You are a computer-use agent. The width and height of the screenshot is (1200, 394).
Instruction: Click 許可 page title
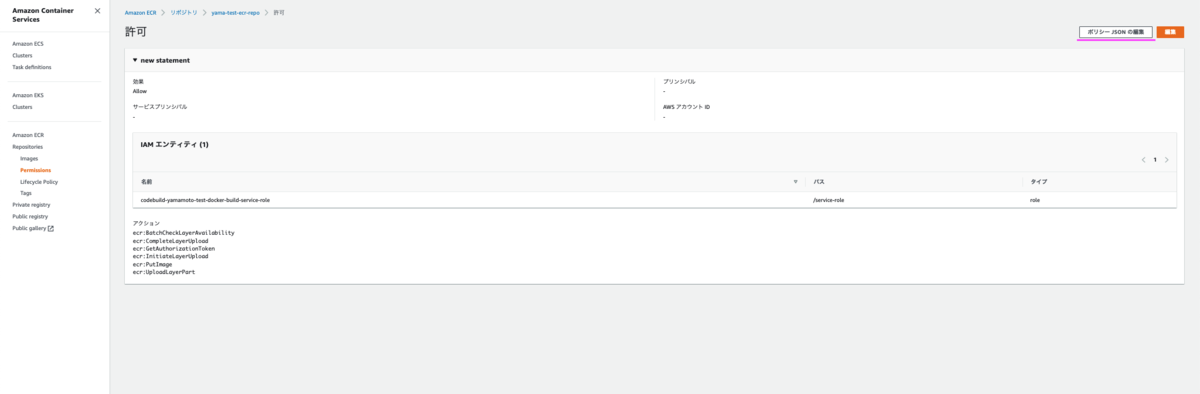(x=136, y=32)
